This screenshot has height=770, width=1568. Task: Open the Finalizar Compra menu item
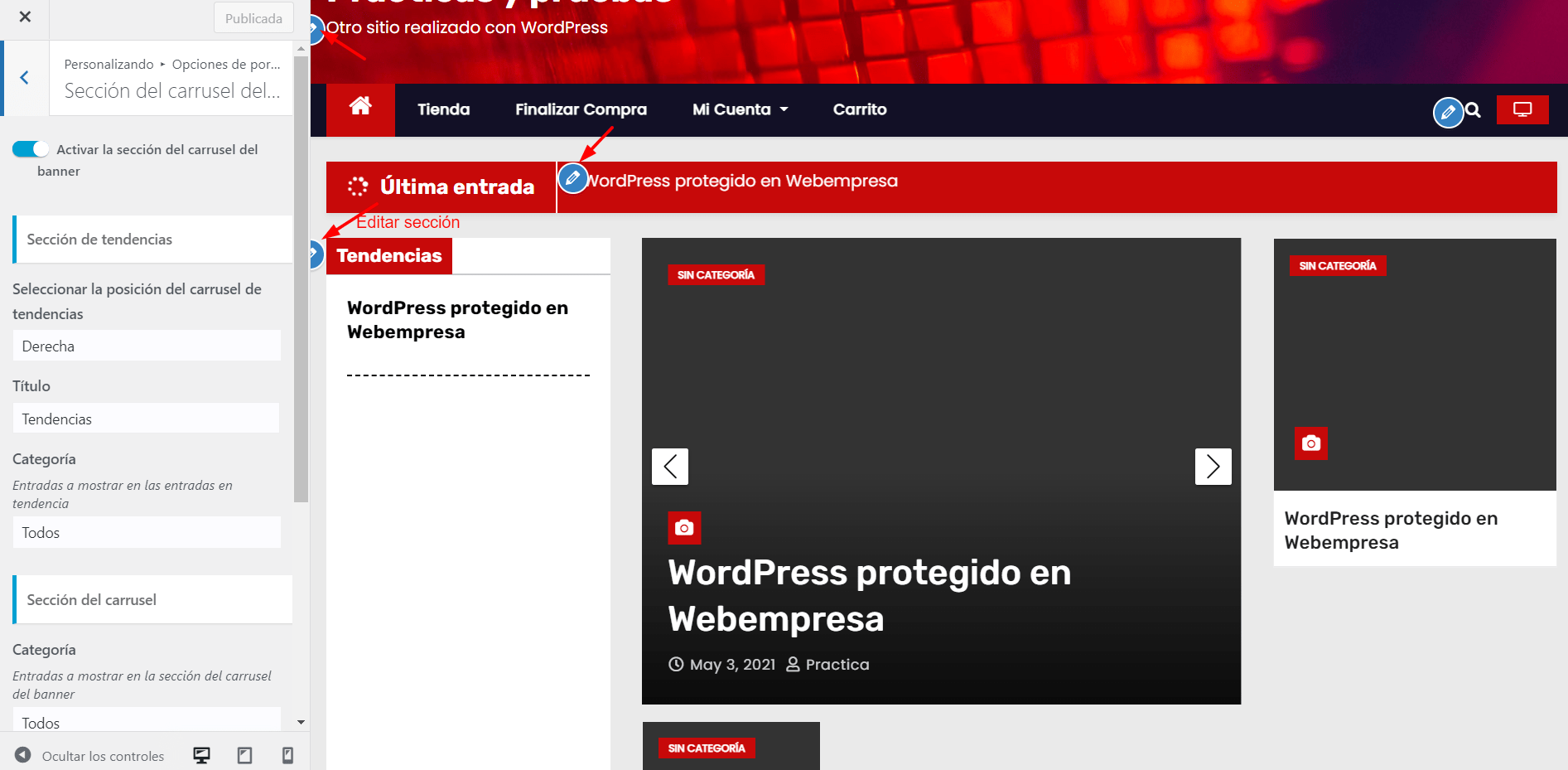[x=581, y=109]
